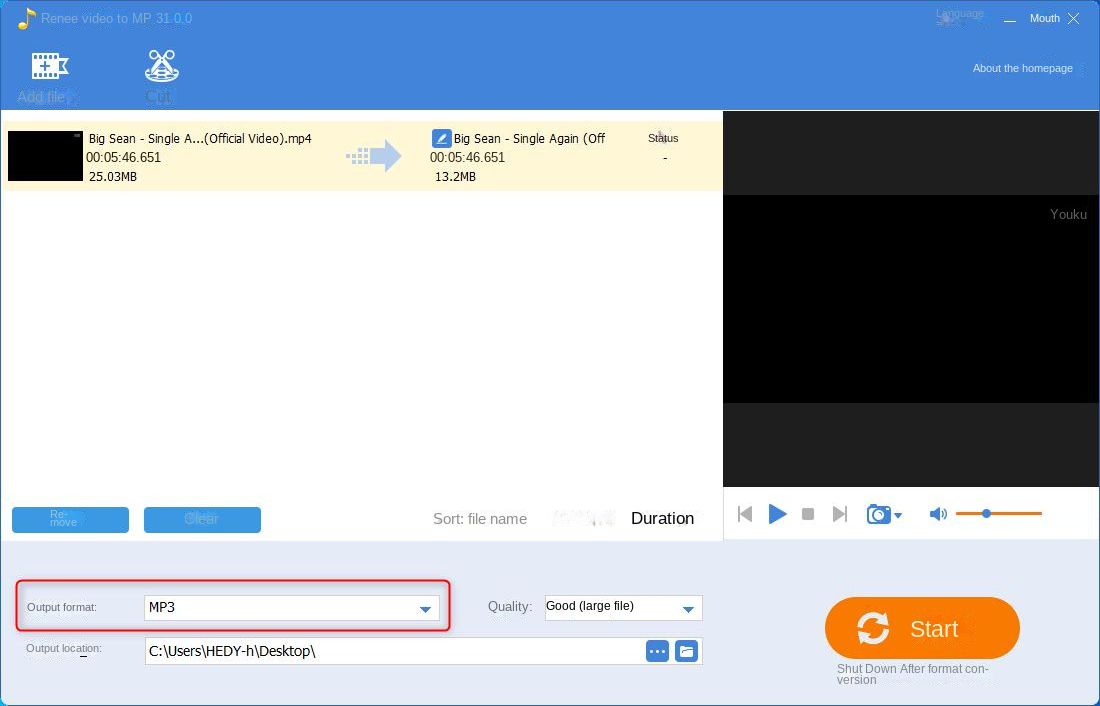The image size is (1100, 706).
Task: Click the Stop playback icon
Action: 808,514
